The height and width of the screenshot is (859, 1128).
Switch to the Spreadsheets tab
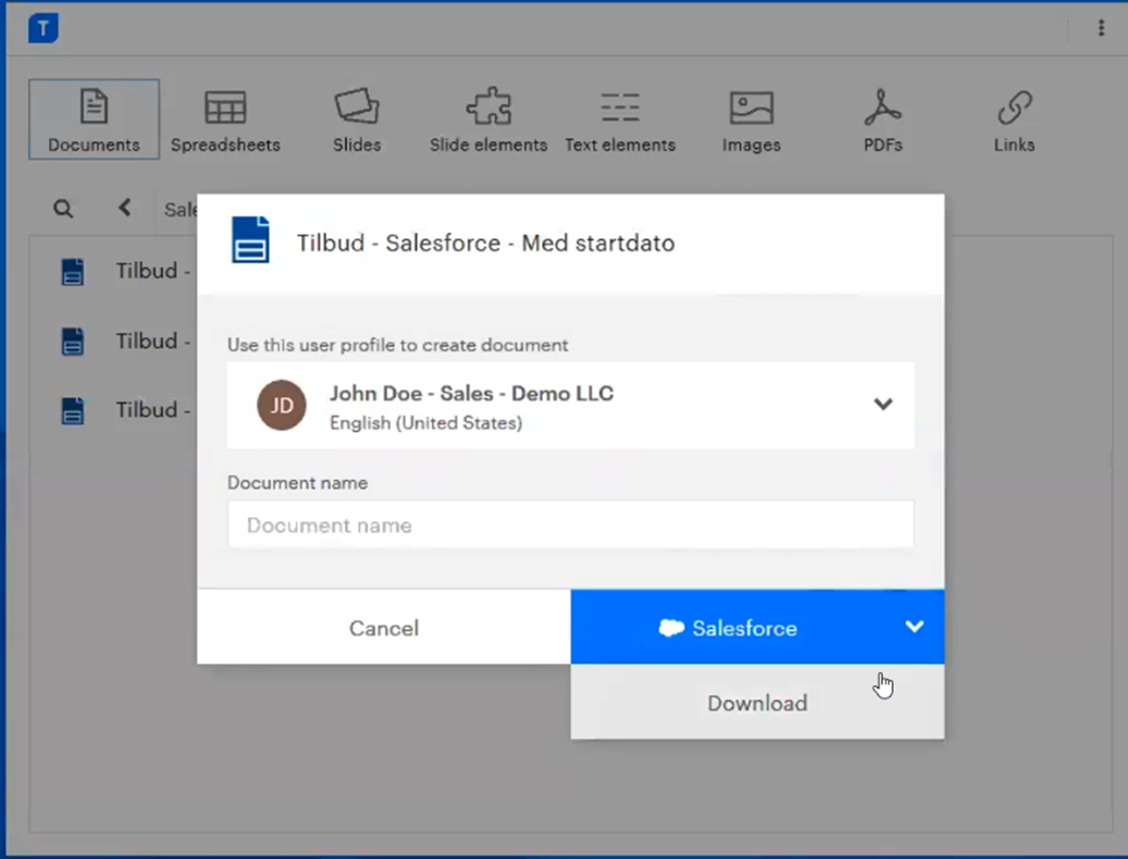pos(225,119)
